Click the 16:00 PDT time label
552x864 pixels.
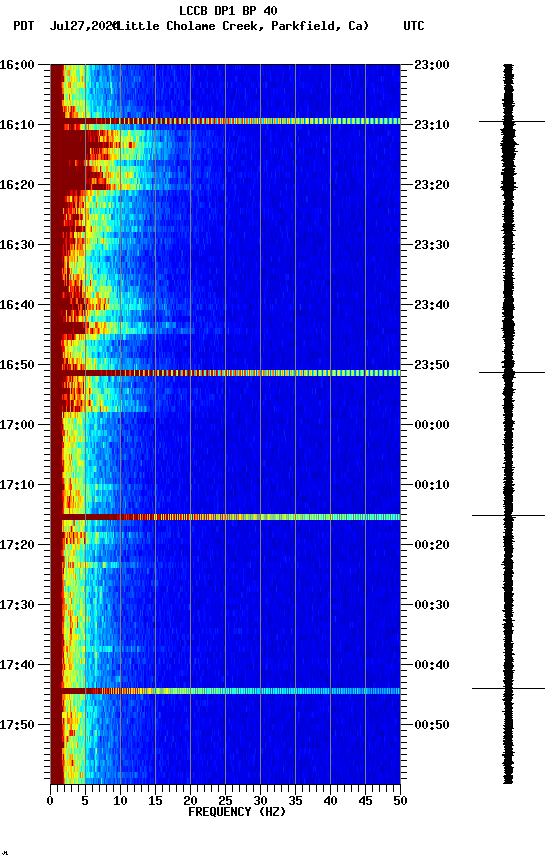tap(17, 65)
